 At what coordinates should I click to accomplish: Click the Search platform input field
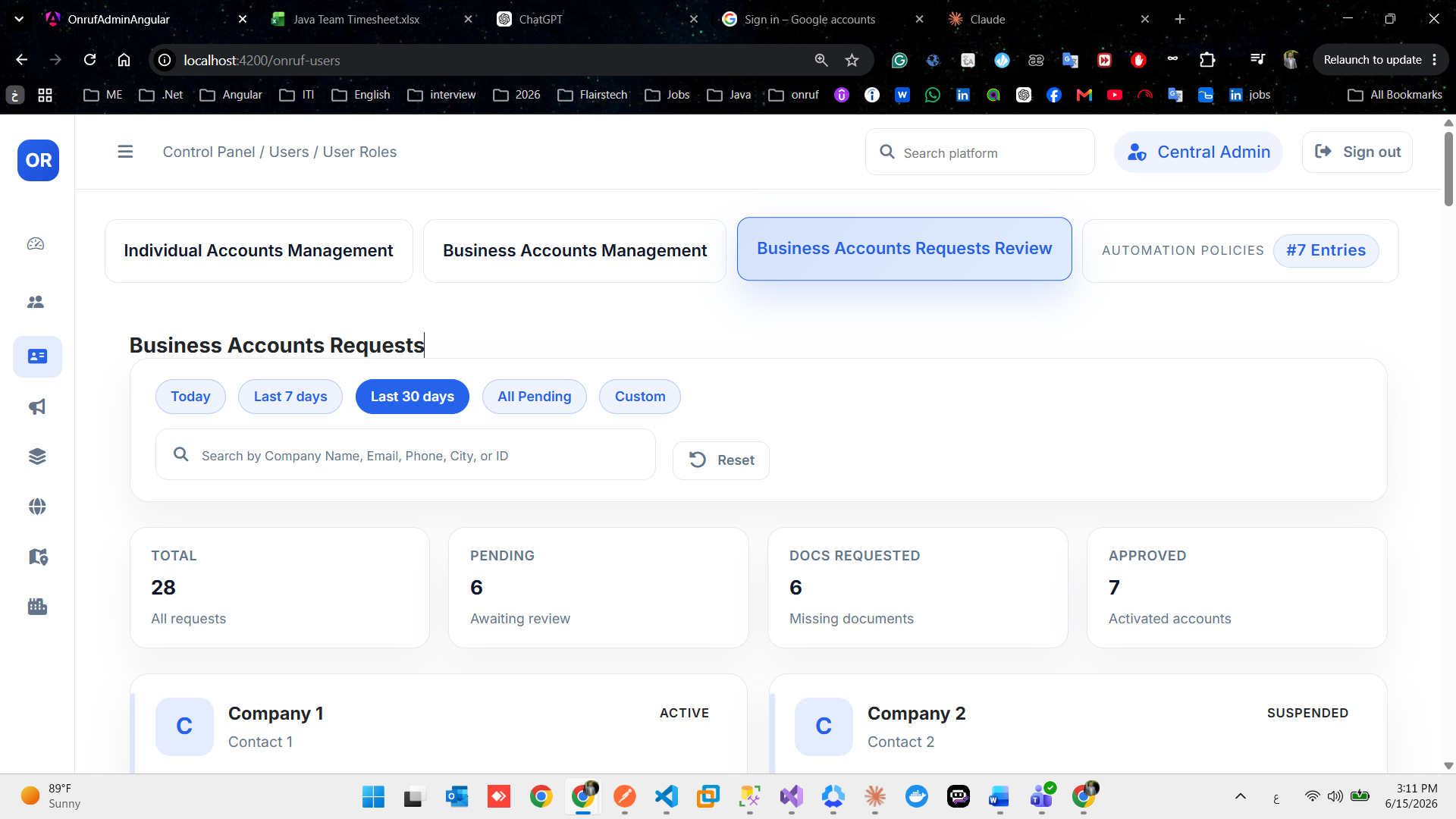click(980, 152)
